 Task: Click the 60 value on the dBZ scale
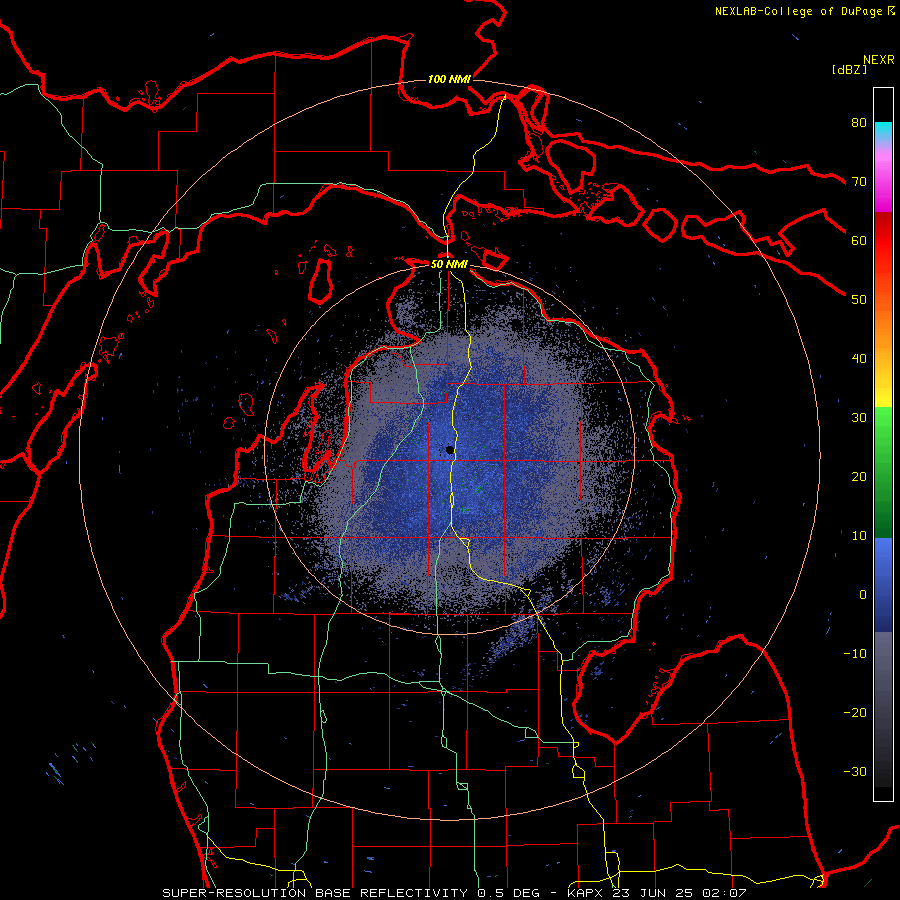(859, 240)
